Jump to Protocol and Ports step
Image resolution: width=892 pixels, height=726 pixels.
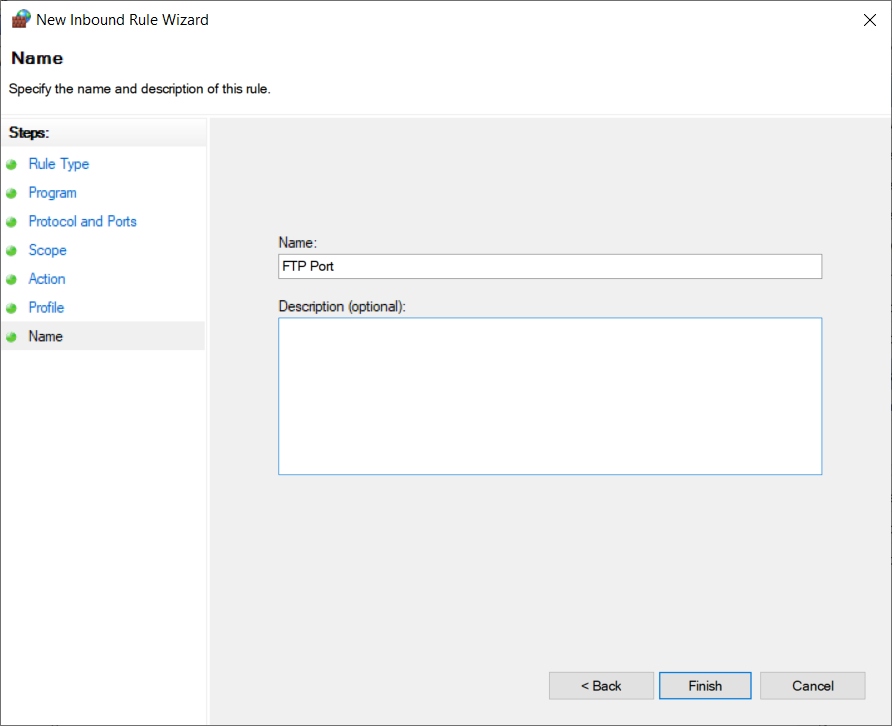[x=82, y=222]
